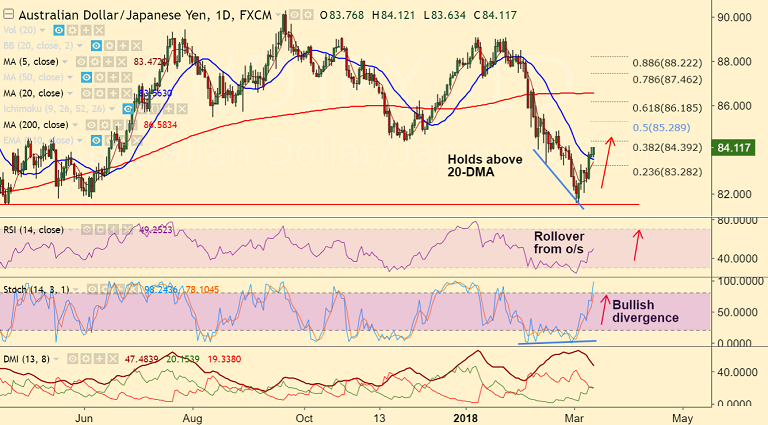Expand the RSI (14, close) dropdown arrow
This screenshot has height=425, width=768.
(71, 230)
